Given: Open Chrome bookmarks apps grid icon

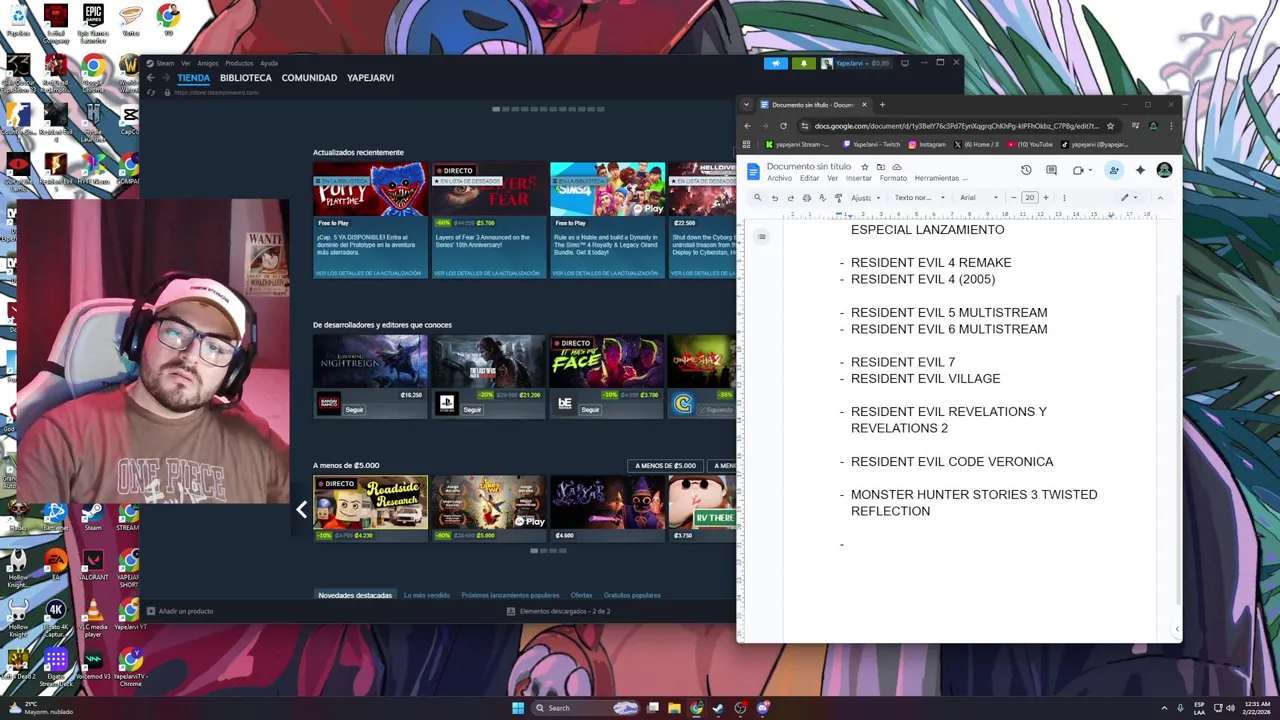Looking at the screenshot, I should coord(746,144).
